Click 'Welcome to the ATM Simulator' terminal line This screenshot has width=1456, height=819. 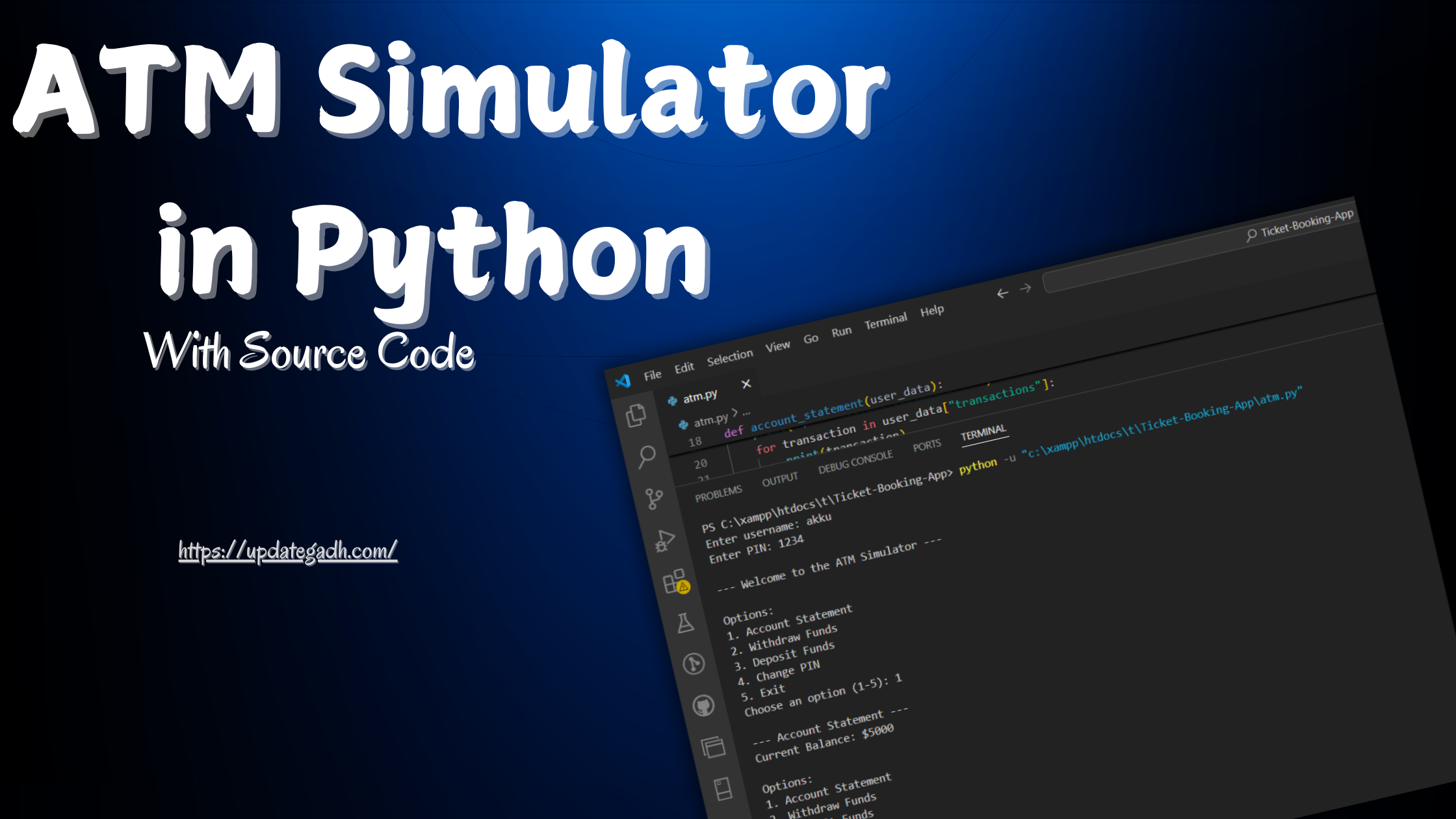829,565
